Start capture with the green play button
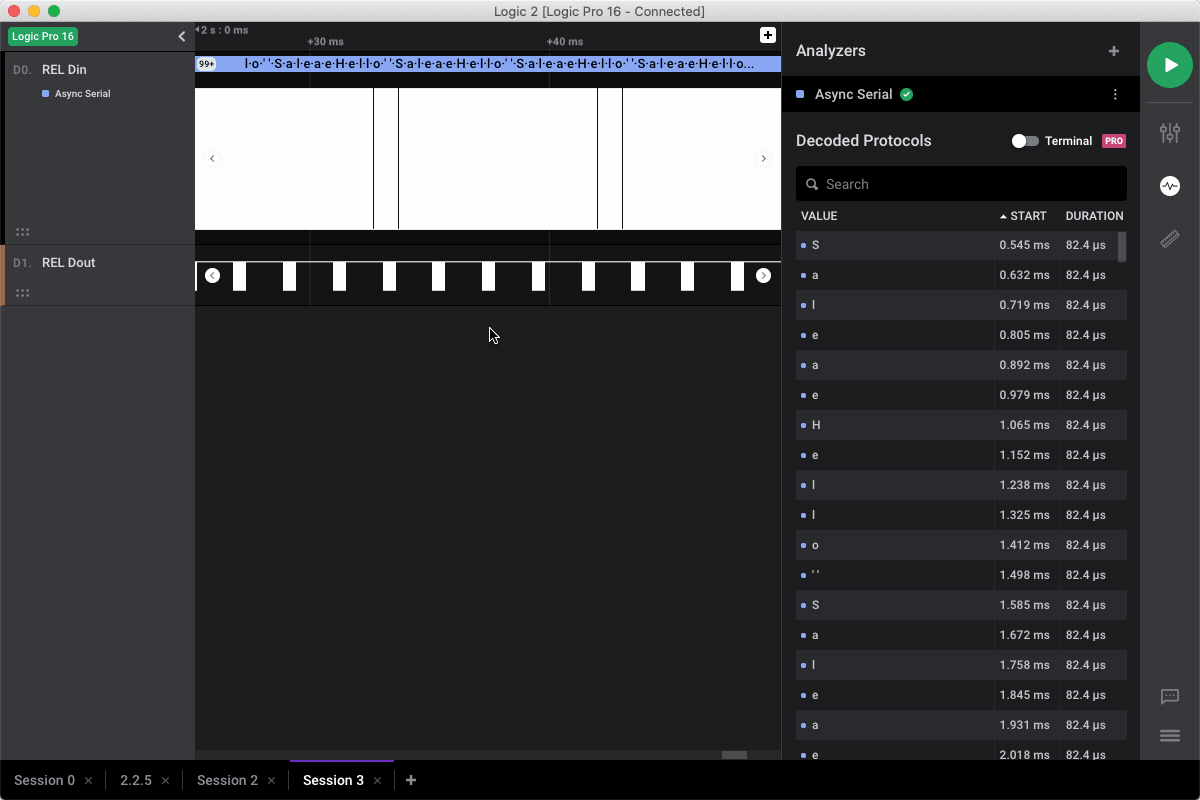Viewport: 1200px width, 800px height. click(x=1169, y=65)
